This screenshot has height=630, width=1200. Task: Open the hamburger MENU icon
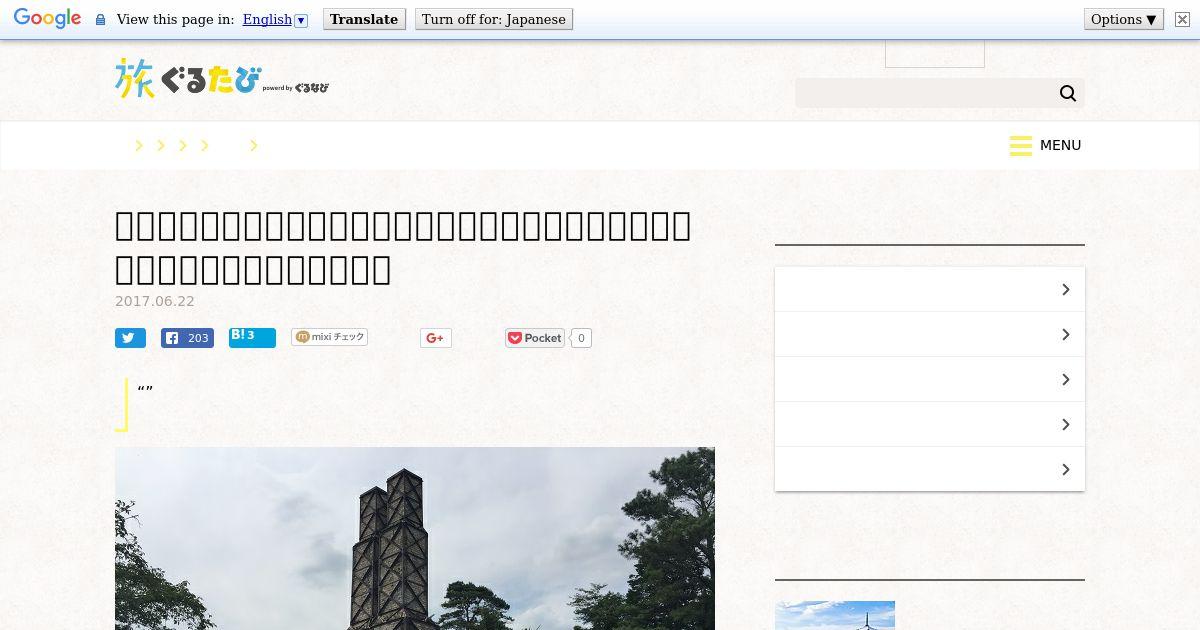tap(1021, 146)
